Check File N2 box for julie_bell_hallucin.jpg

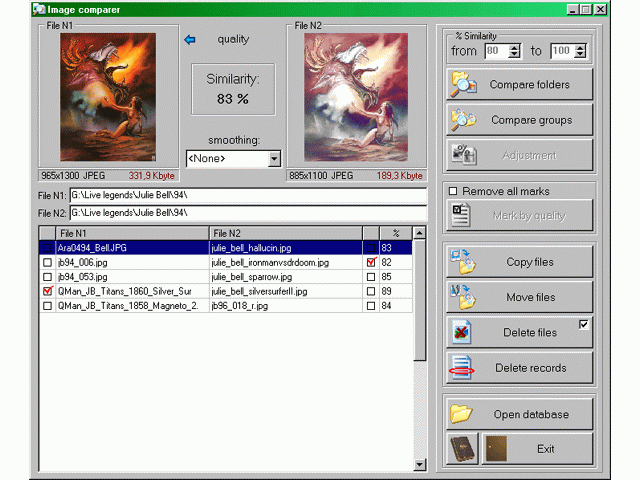pyautogui.click(x=371, y=248)
